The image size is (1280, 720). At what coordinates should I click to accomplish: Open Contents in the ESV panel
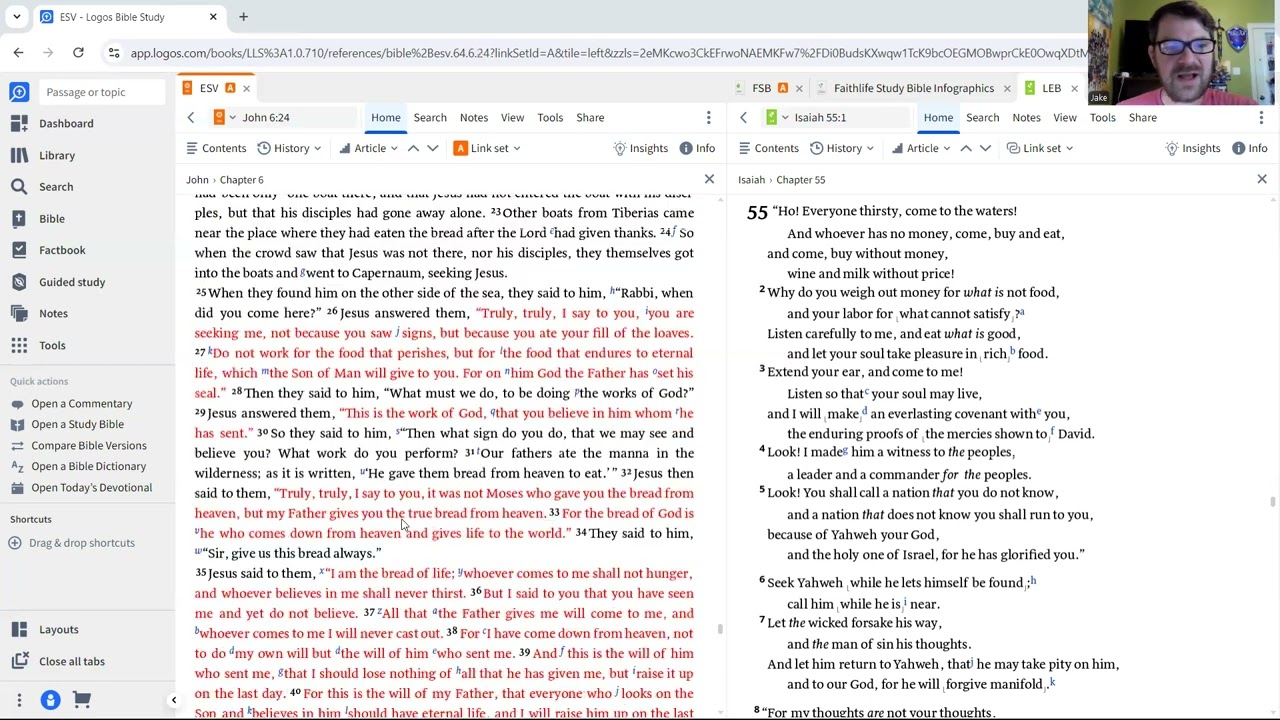(x=216, y=148)
